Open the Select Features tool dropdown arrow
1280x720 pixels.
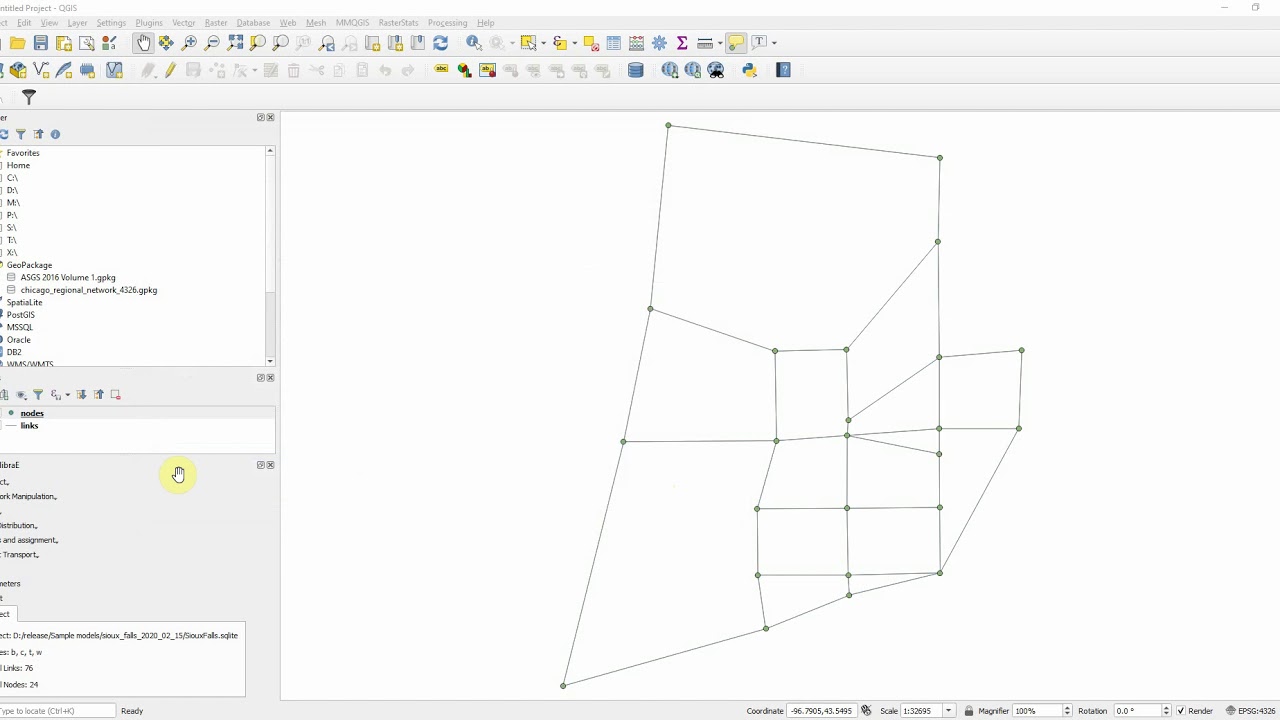[x=543, y=43]
